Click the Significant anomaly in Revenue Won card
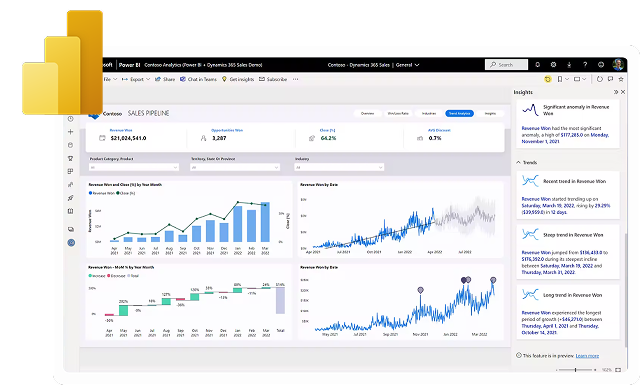 tap(568, 124)
